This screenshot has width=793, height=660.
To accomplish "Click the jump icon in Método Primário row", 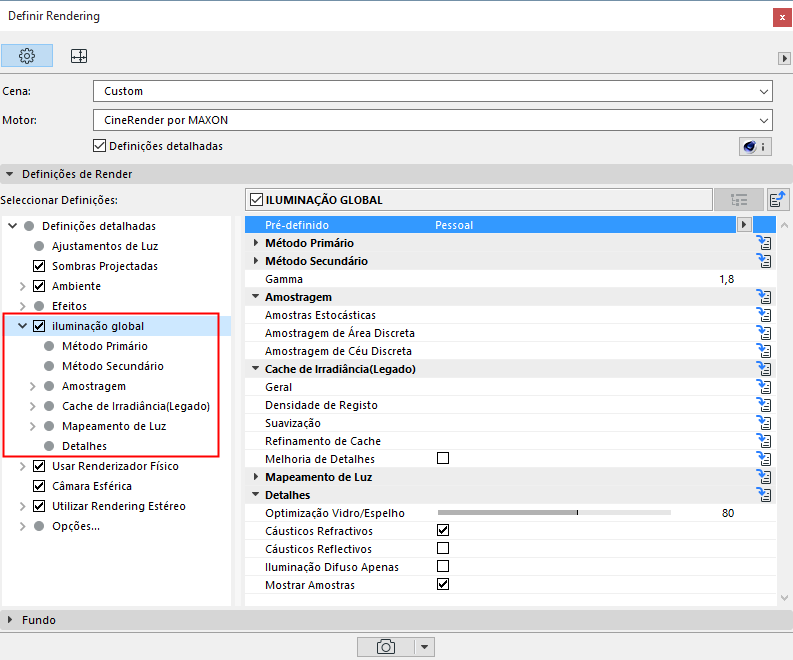I will (764, 243).
